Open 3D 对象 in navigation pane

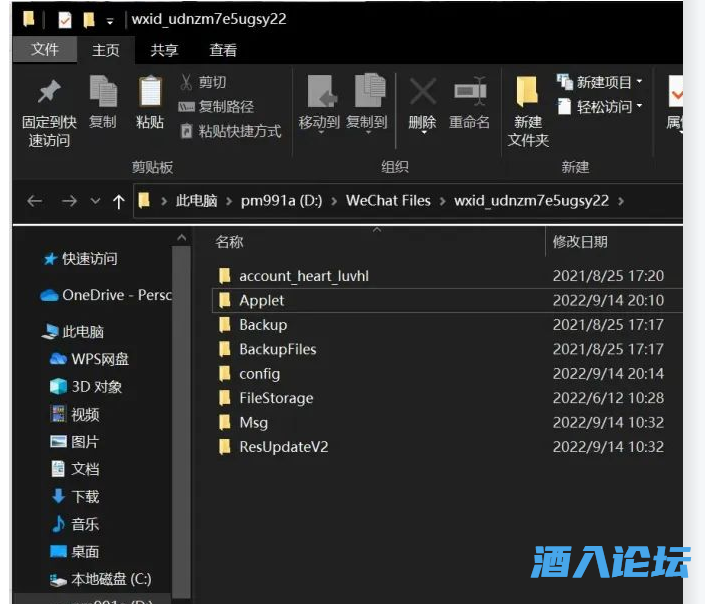[x=85, y=386]
